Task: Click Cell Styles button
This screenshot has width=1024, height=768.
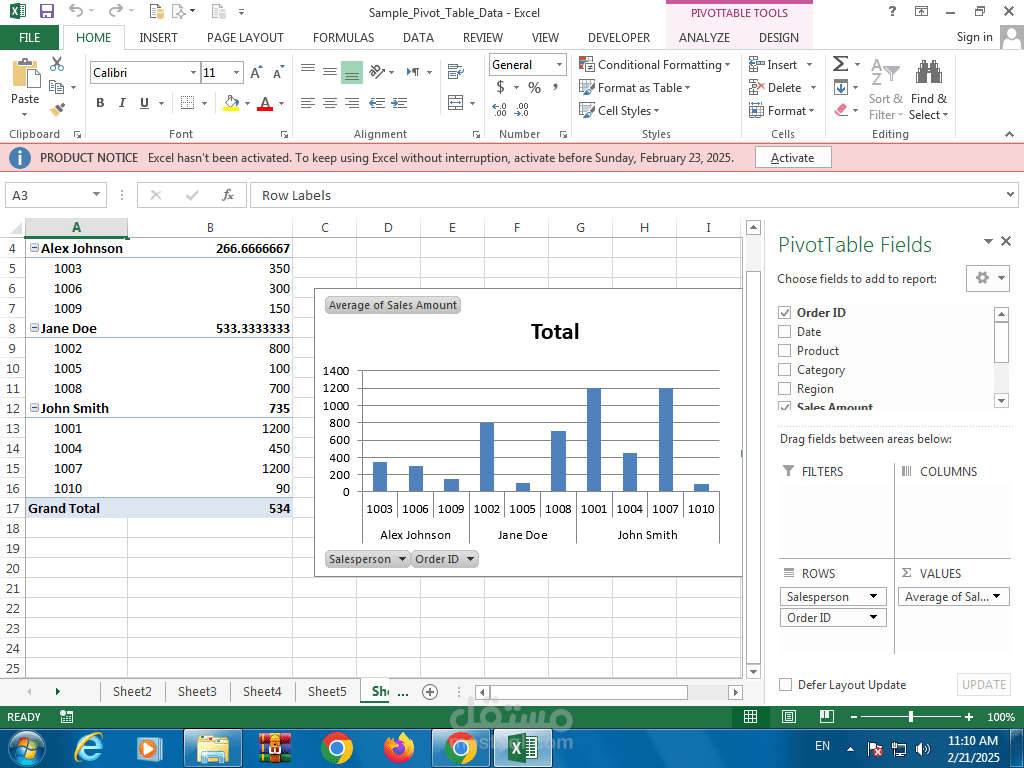Action: point(620,110)
